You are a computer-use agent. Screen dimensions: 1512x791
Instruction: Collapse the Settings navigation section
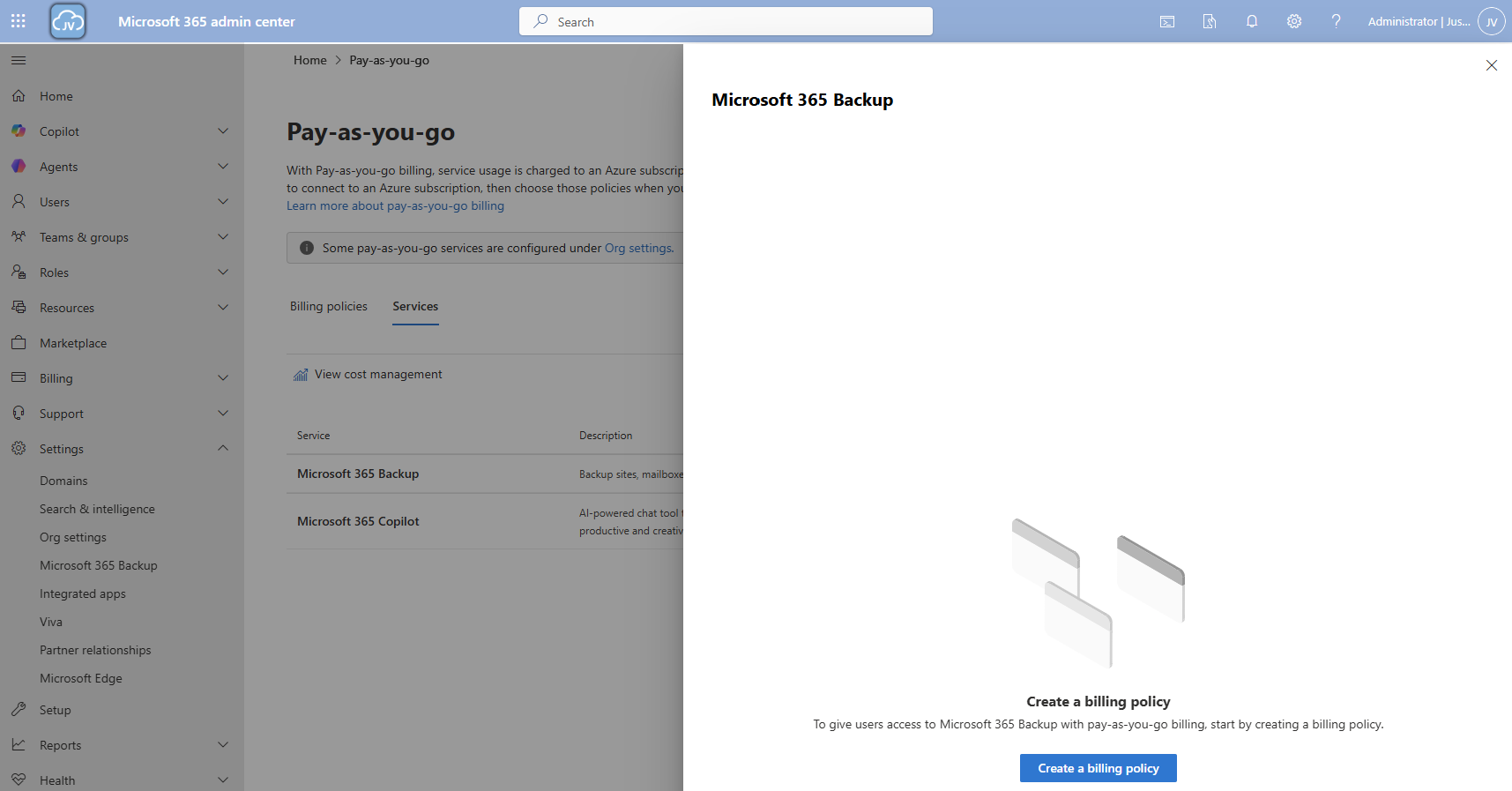[223, 449]
